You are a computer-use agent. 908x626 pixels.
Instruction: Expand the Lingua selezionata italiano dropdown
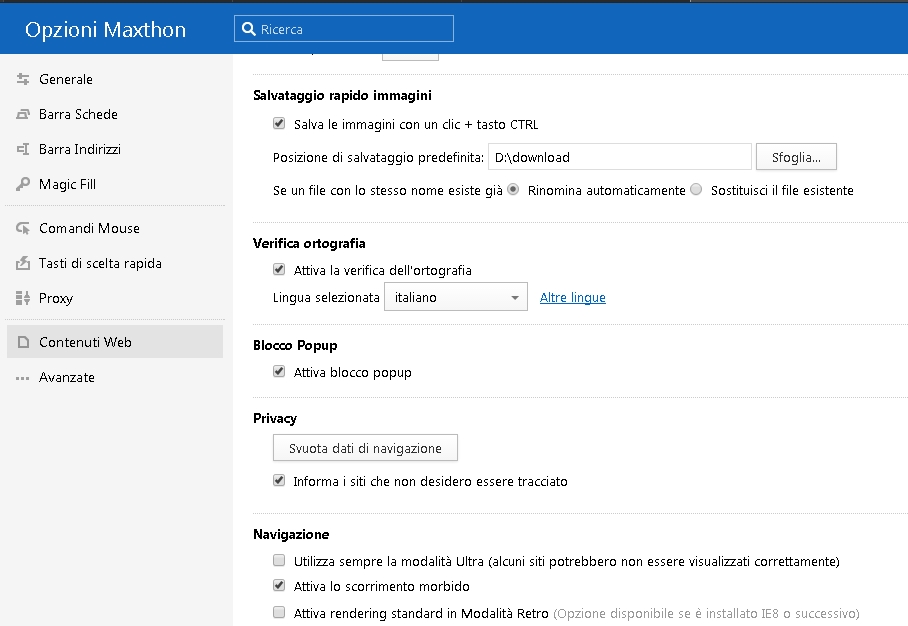point(456,296)
